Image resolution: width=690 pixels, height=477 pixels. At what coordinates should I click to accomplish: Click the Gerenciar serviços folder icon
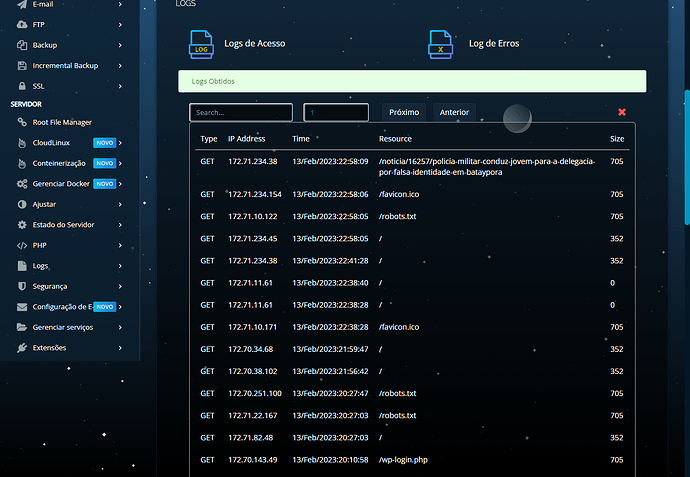tap(22, 327)
